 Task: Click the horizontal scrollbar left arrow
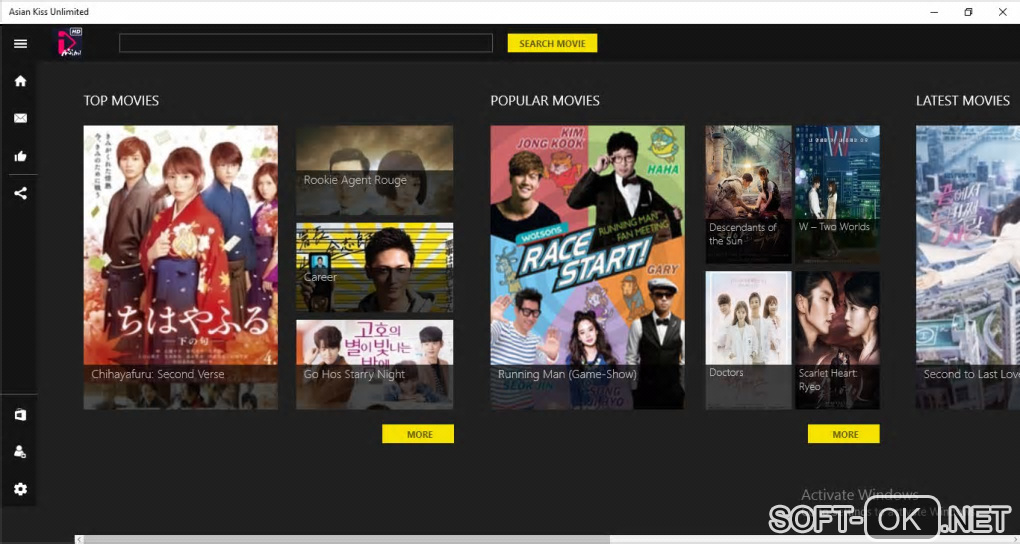click(x=79, y=539)
